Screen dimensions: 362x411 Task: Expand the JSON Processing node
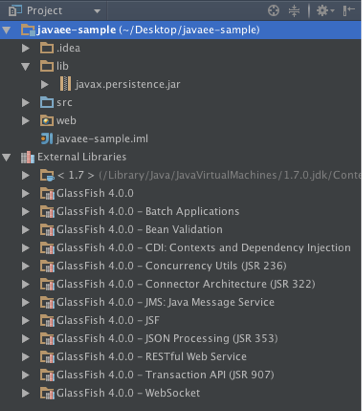pyautogui.click(x=26, y=339)
